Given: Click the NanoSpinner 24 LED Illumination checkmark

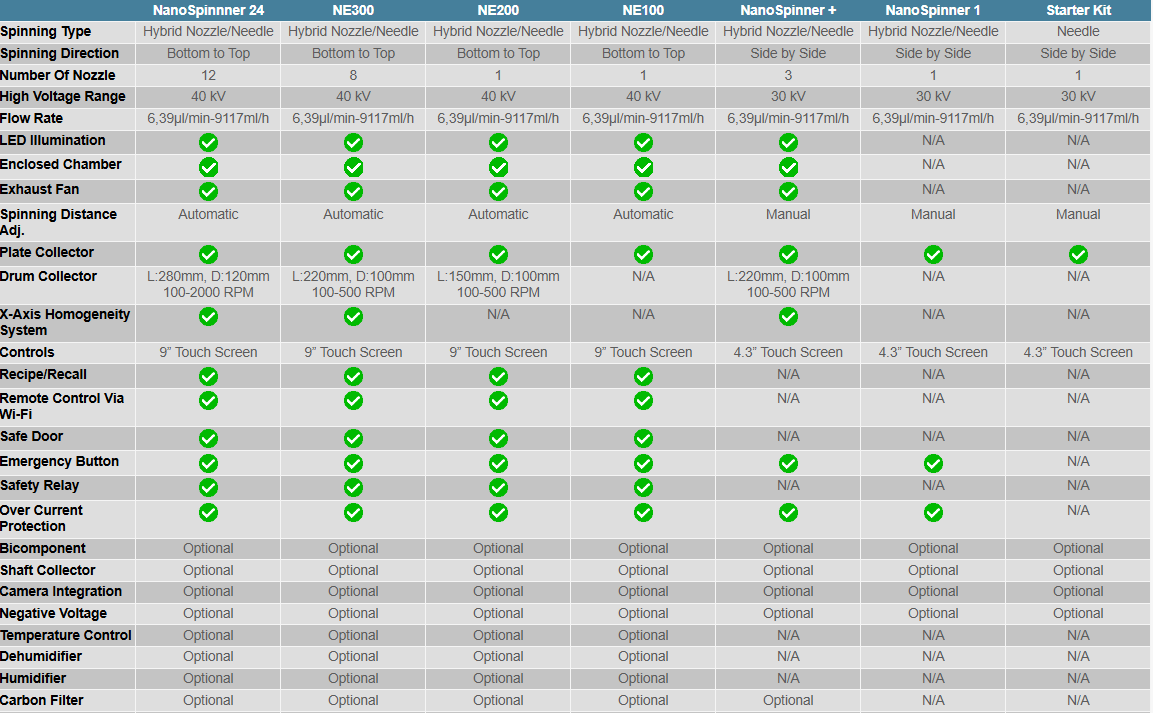Looking at the screenshot, I should pos(208,142).
